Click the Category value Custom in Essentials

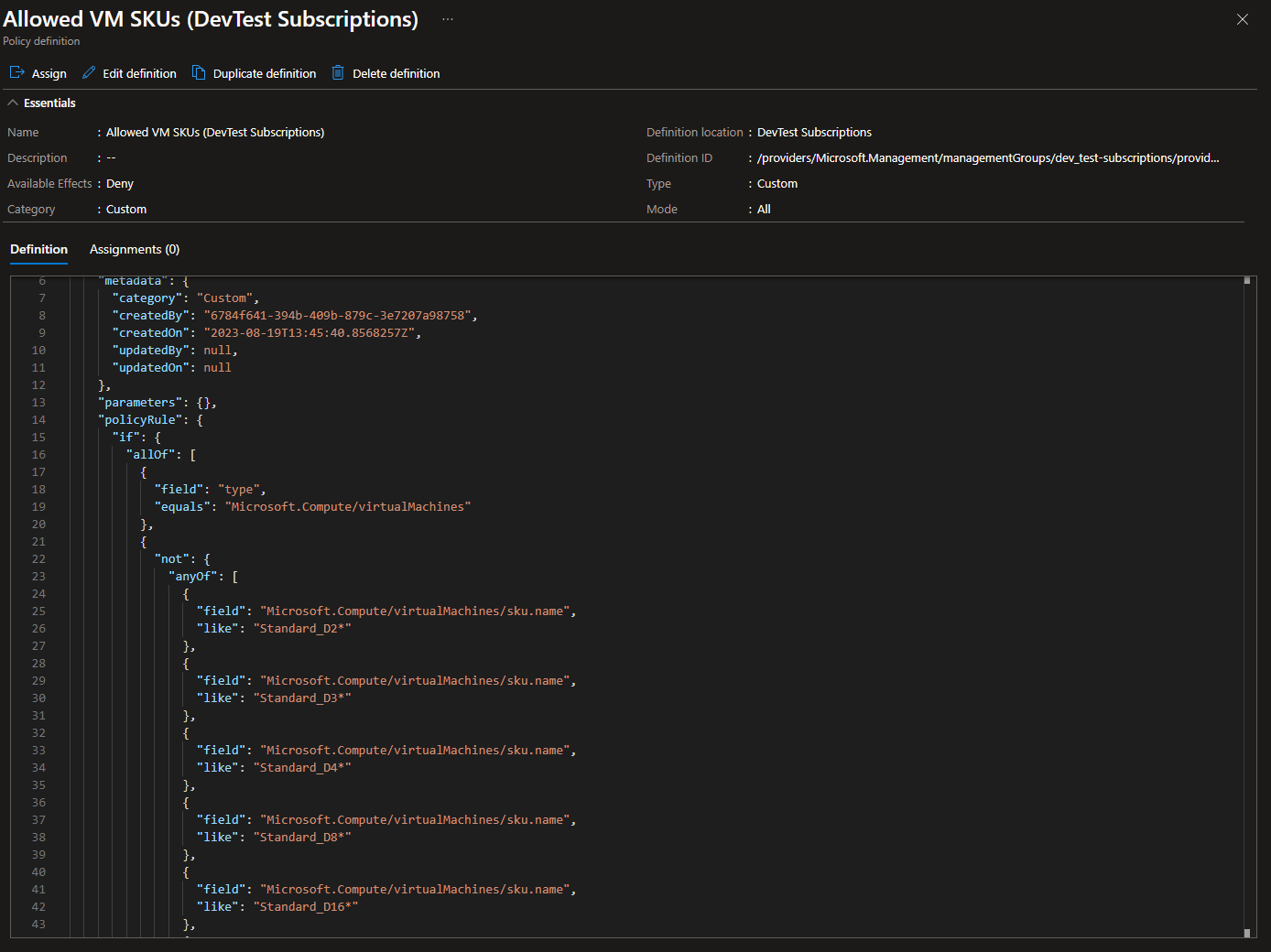[126, 209]
